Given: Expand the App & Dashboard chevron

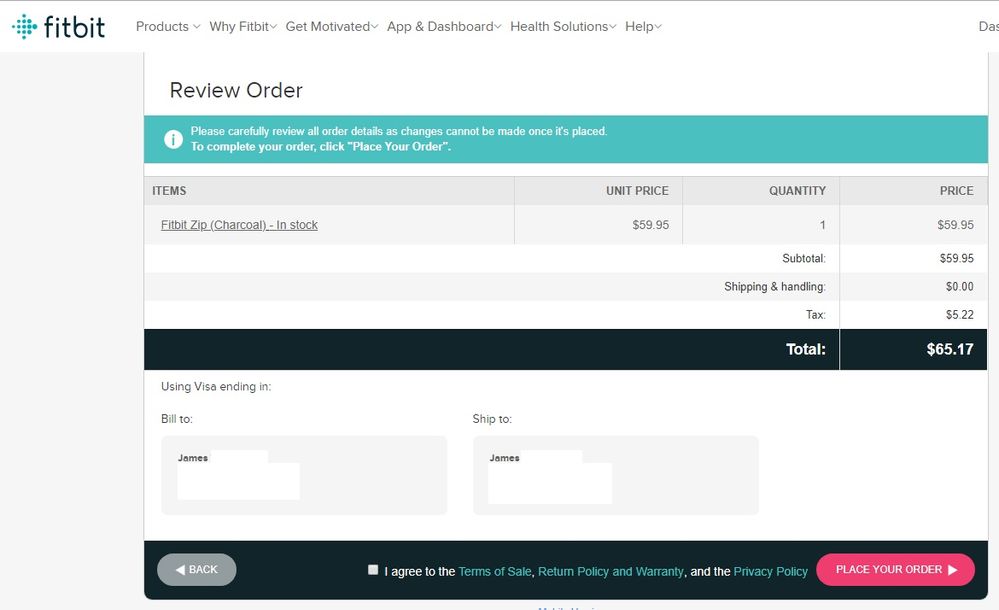Looking at the screenshot, I should (x=498, y=27).
